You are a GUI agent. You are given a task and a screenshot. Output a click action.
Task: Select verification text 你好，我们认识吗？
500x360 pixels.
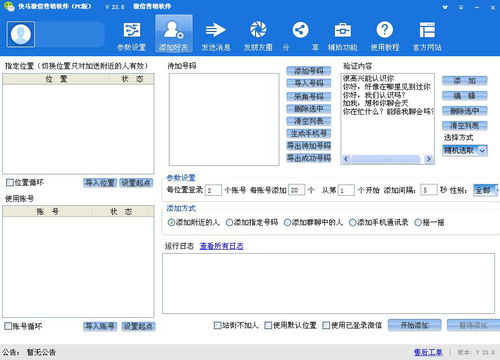click(x=374, y=95)
